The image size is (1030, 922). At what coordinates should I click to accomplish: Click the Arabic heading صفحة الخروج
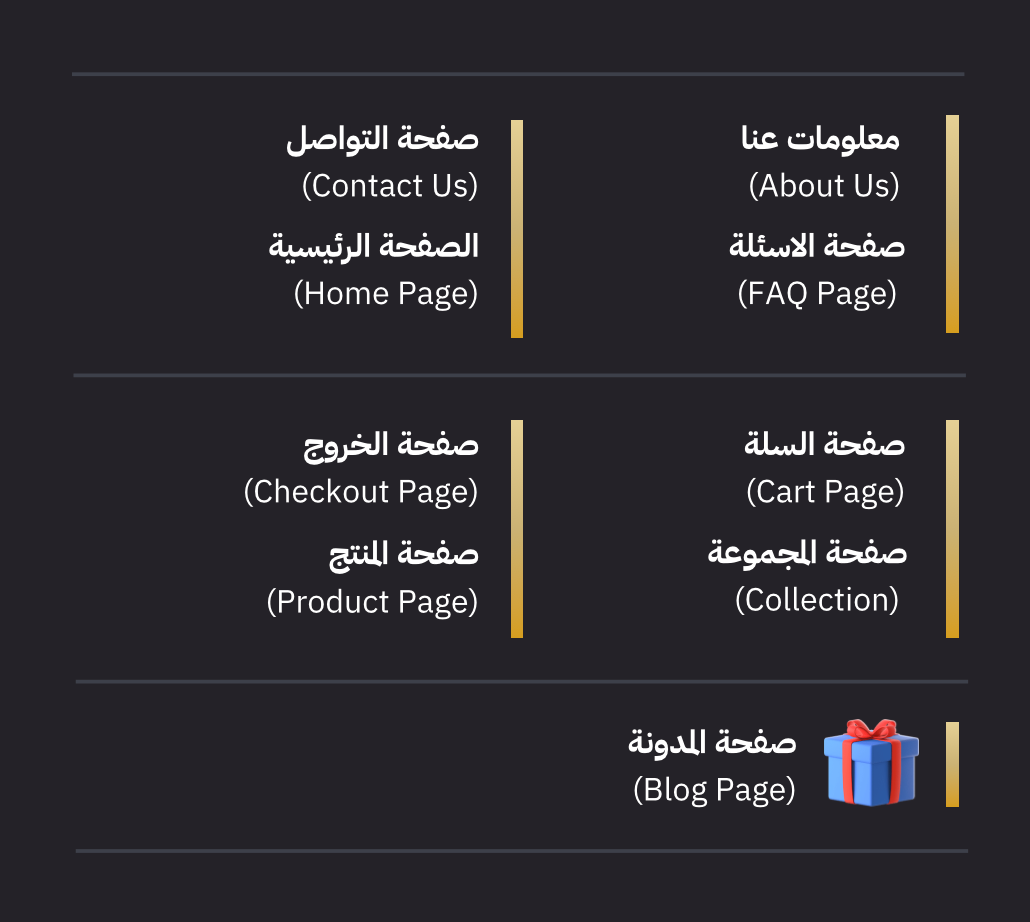[x=391, y=445]
